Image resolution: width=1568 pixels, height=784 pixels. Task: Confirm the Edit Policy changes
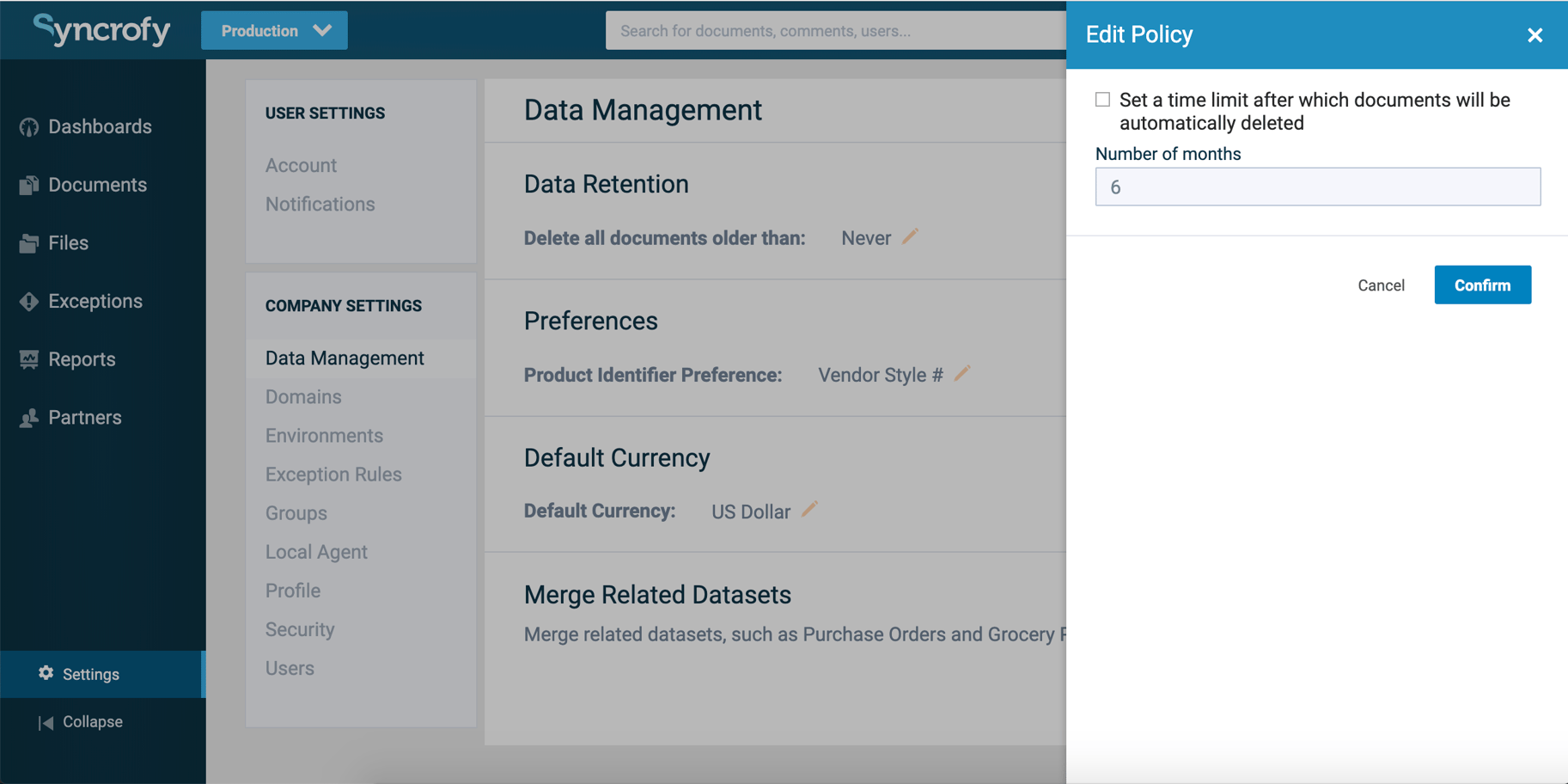[x=1482, y=285]
